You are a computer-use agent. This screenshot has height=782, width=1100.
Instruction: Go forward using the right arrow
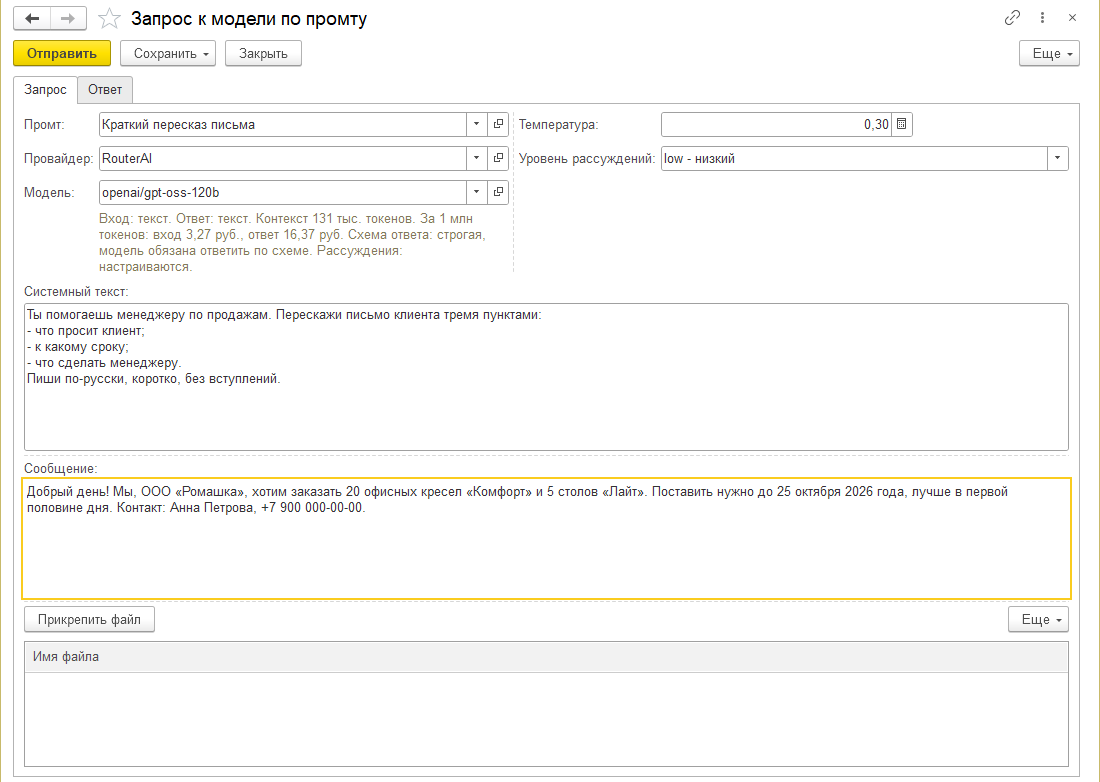68,19
